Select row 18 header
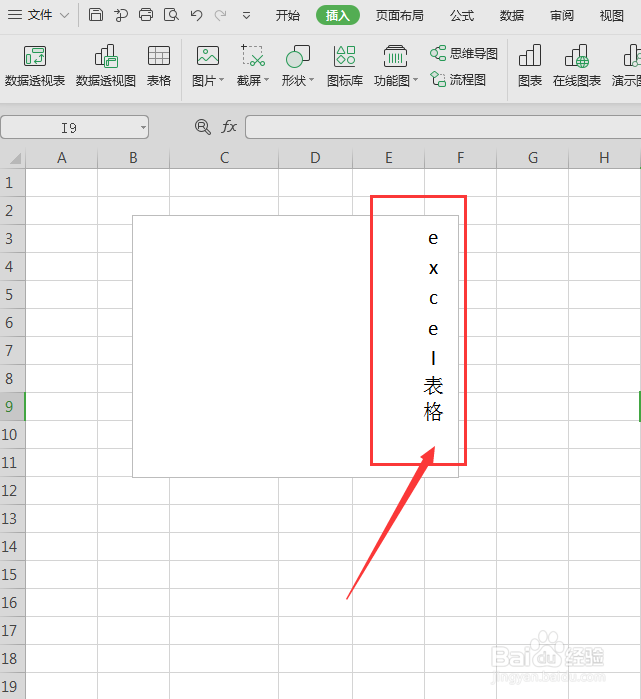The width and height of the screenshot is (641, 699). click(x=12, y=658)
